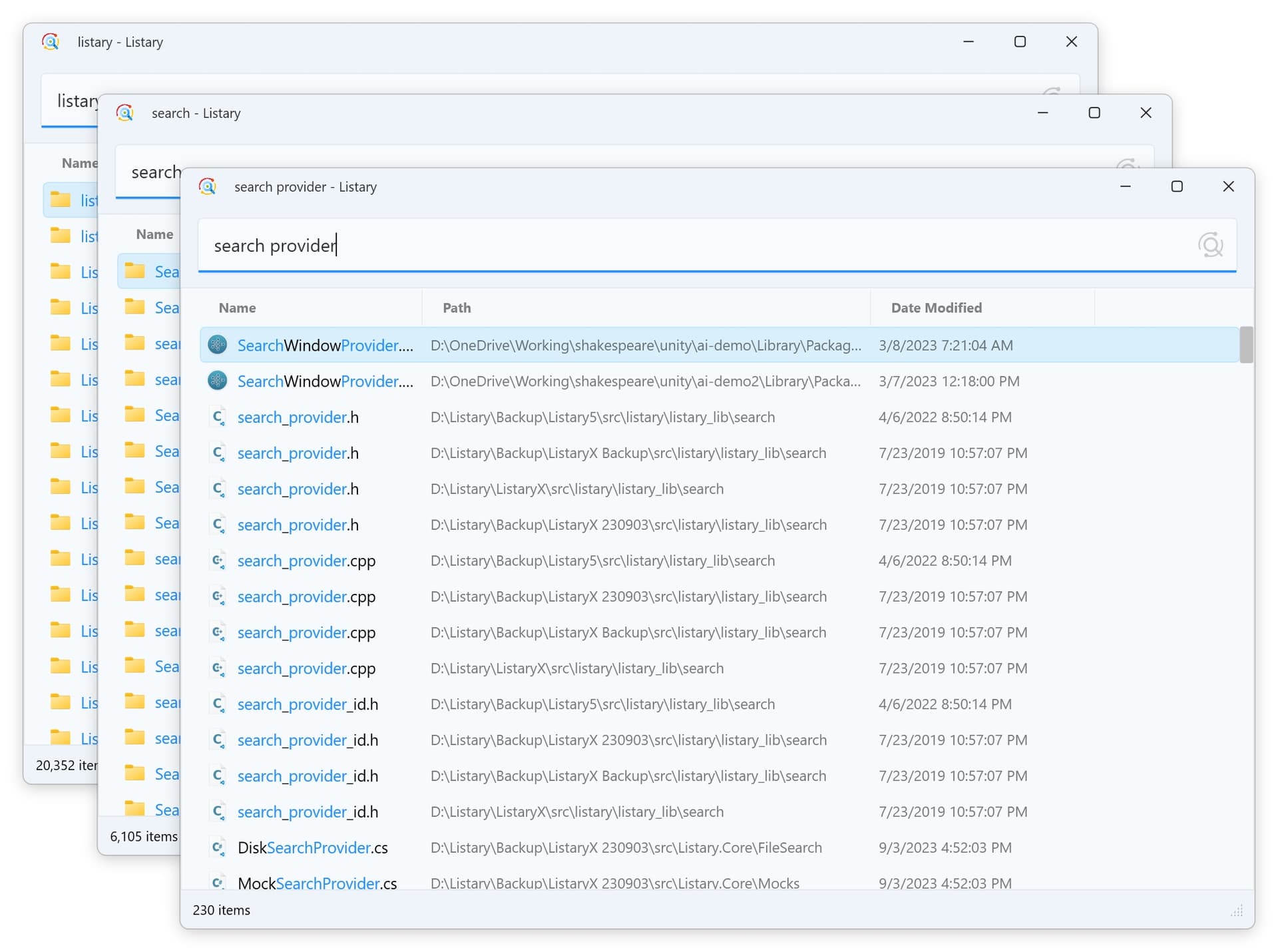Screen dimensions: 1278x952
Task: Open search_provider_id.h in ListaryX source
Action: [x=308, y=812]
